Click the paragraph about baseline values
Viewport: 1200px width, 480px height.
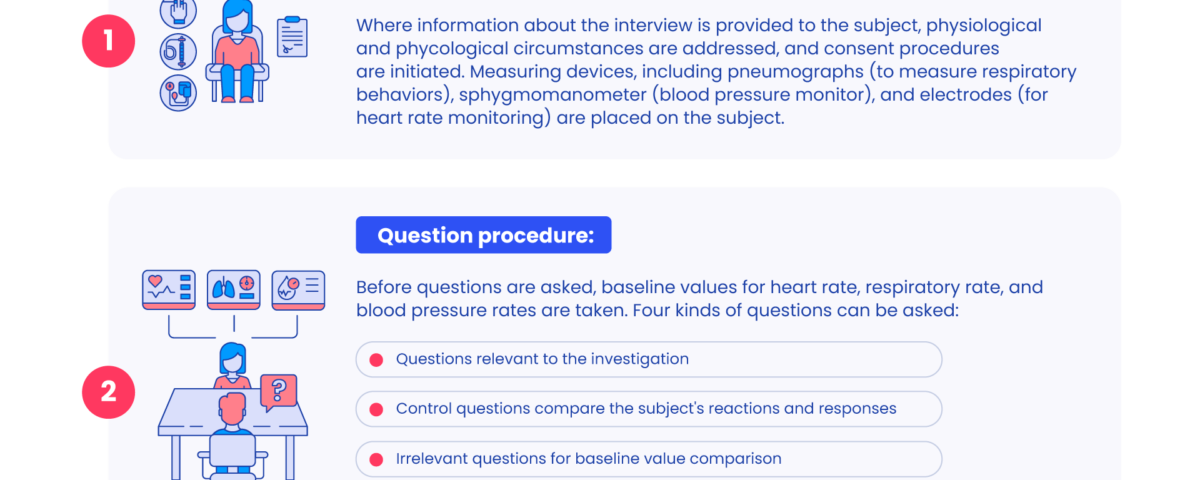click(x=686, y=299)
